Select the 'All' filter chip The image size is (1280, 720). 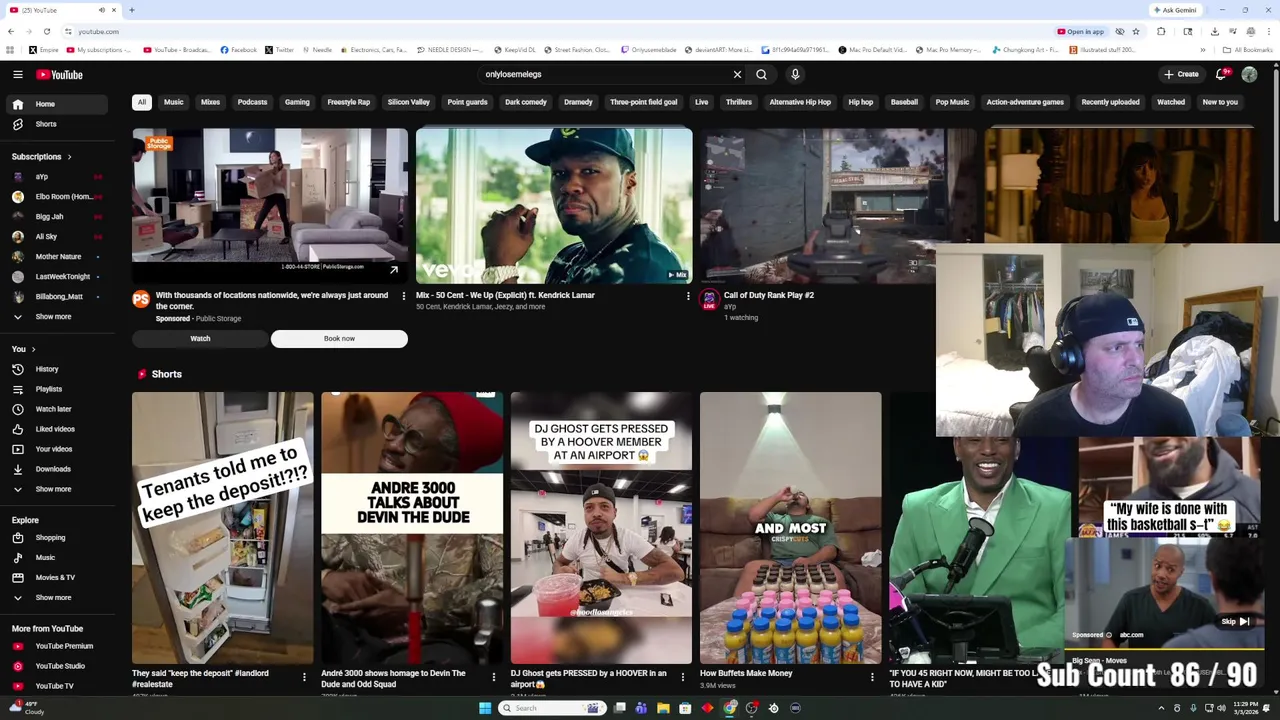(142, 102)
